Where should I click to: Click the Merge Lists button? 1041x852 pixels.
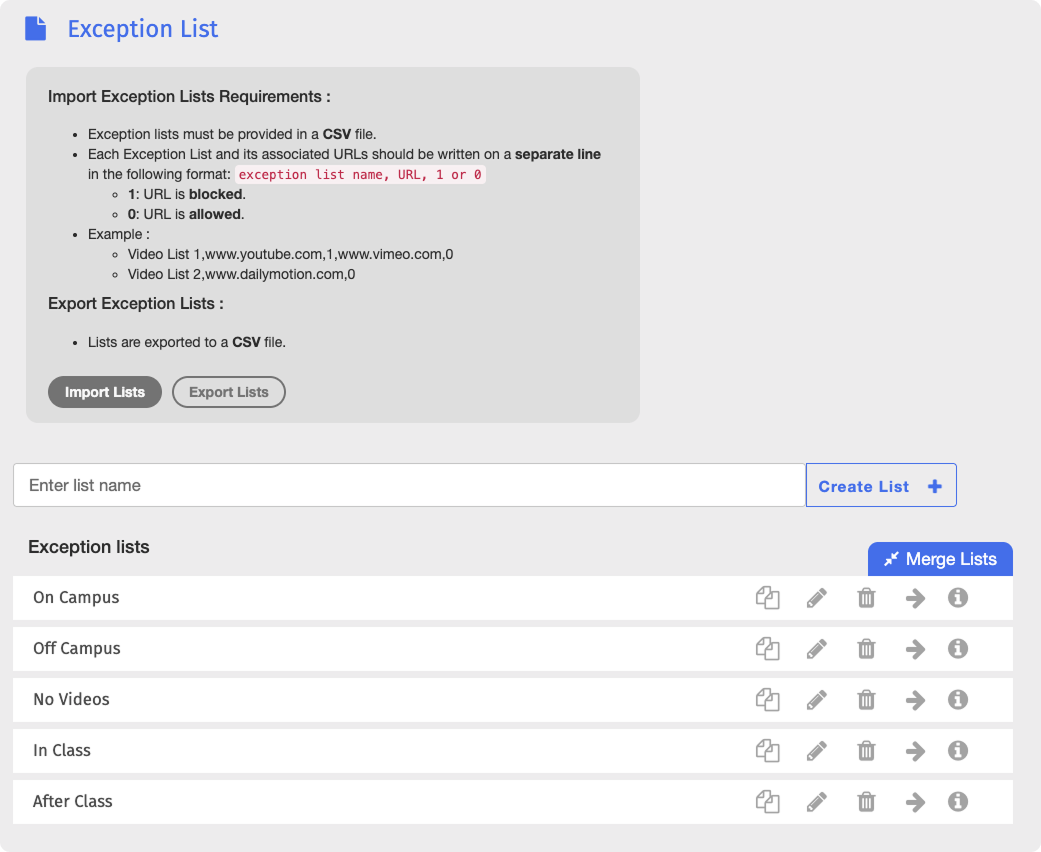pos(940,559)
